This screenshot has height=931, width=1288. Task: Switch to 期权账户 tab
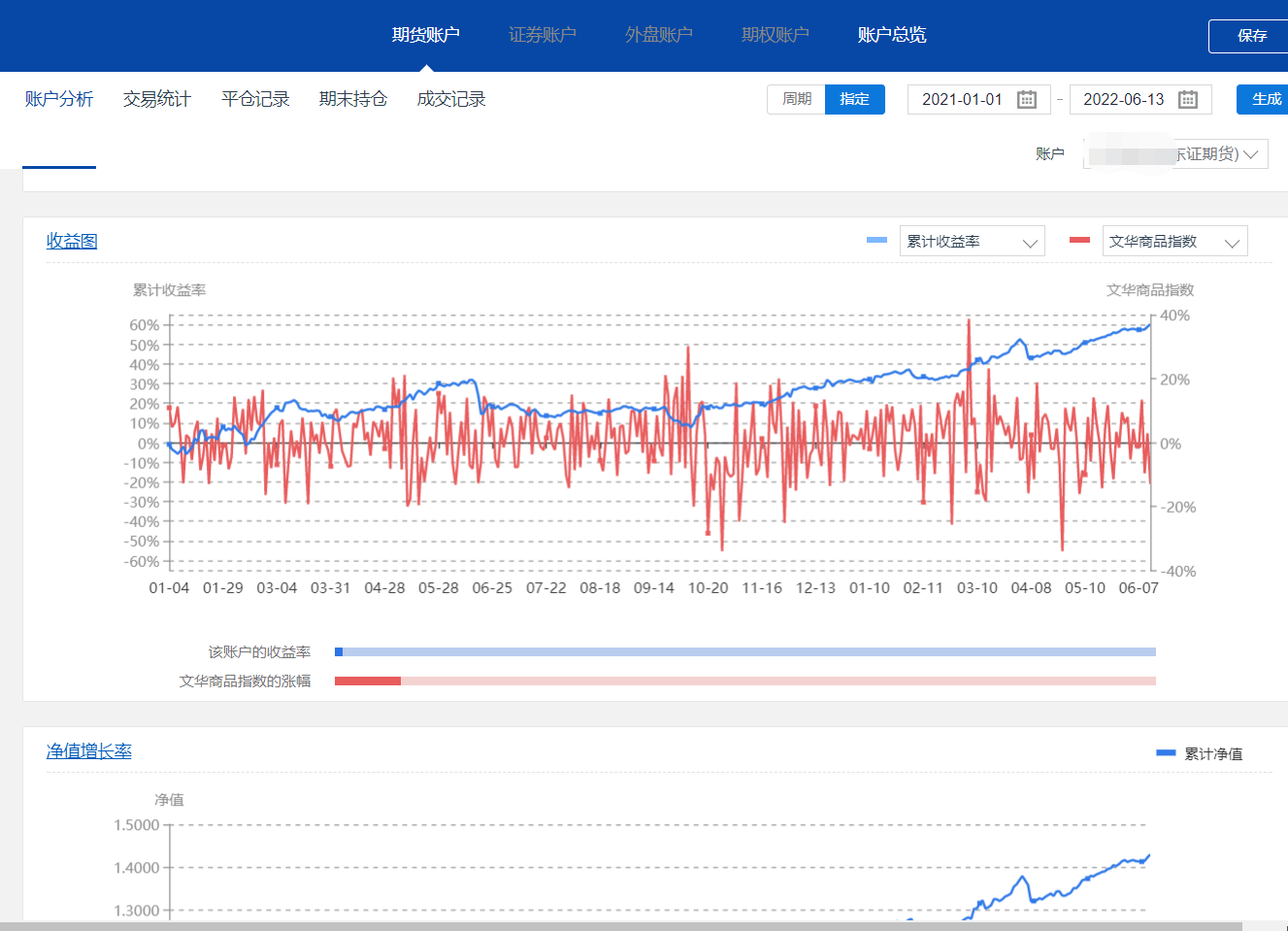[x=776, y=35]
